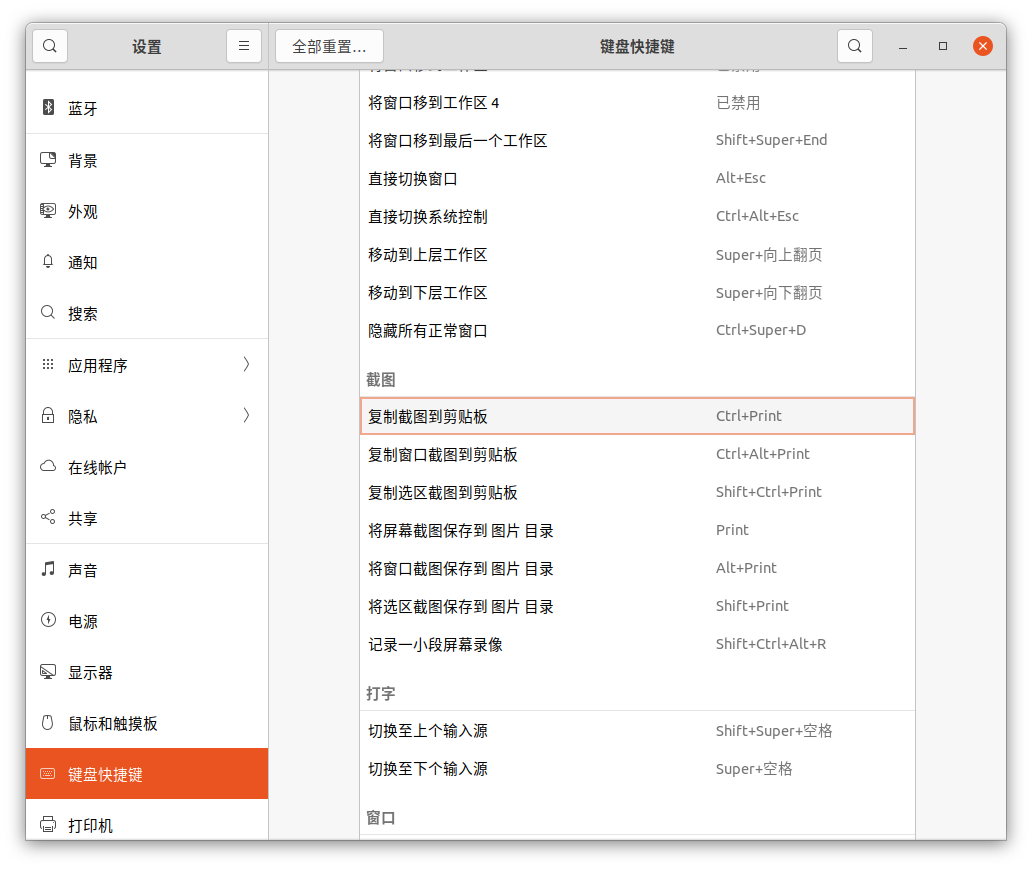This screenshot has width=1032, height=869.
Task: Select the 切换至上个输入源 row
Action: tap(637, 731)
